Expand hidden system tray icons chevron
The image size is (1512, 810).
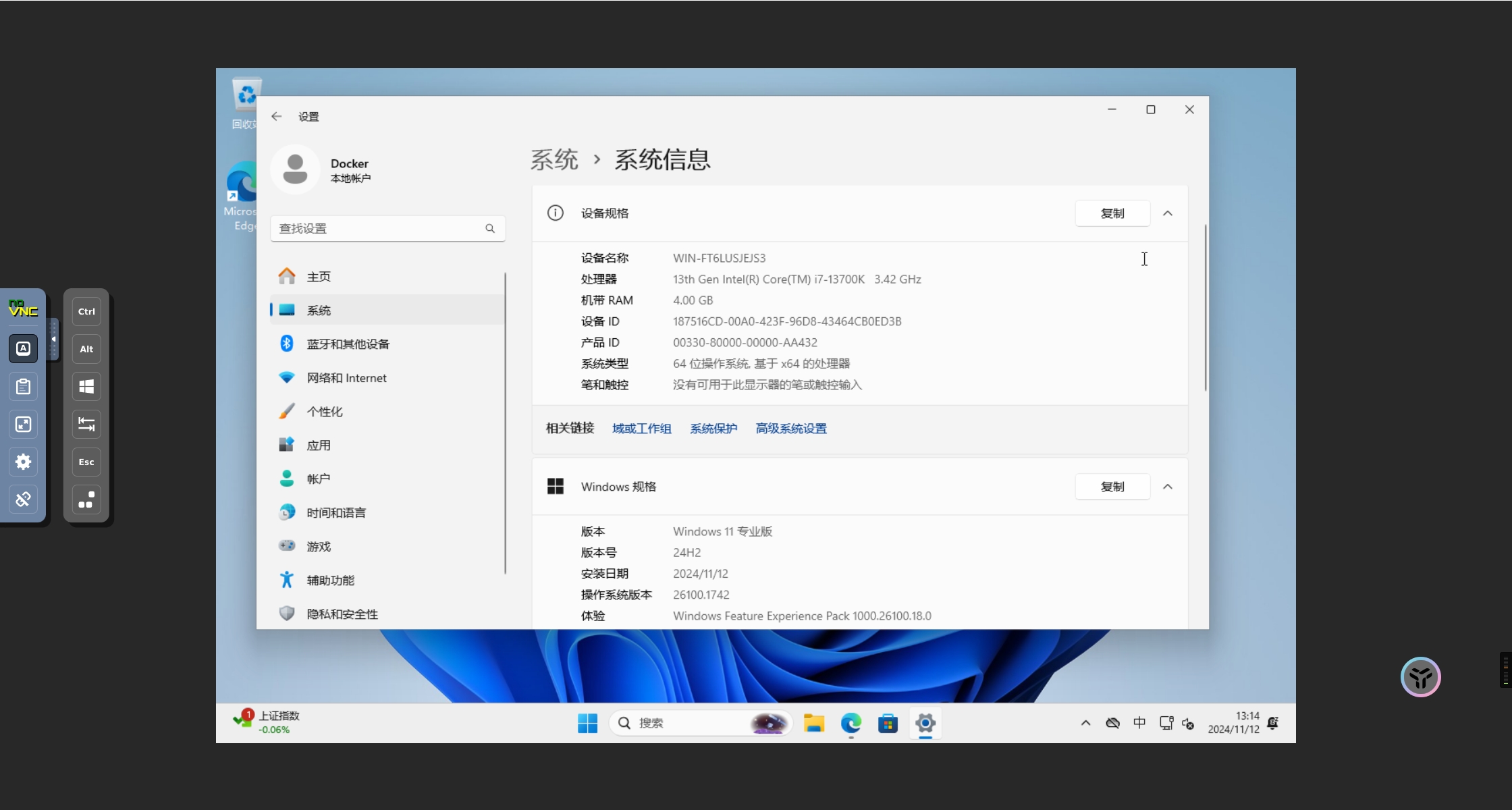pos(1085,724)
